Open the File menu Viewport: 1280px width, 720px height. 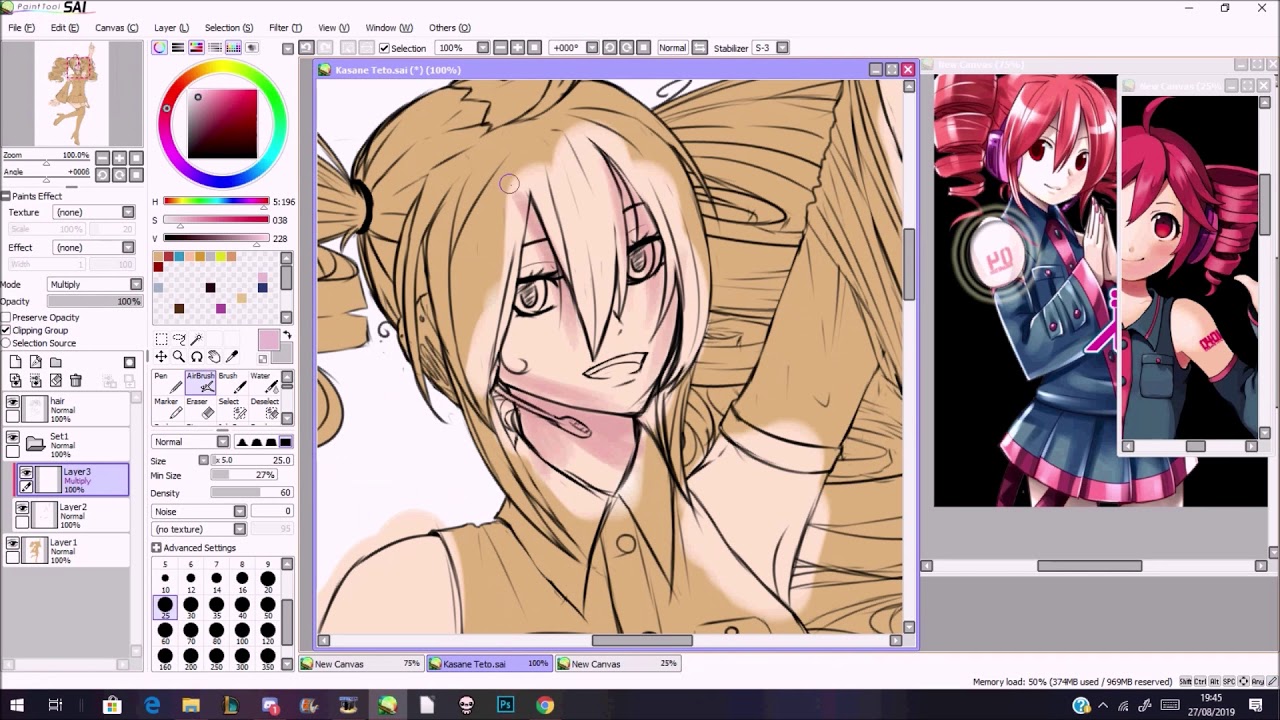tap(21, 28)
